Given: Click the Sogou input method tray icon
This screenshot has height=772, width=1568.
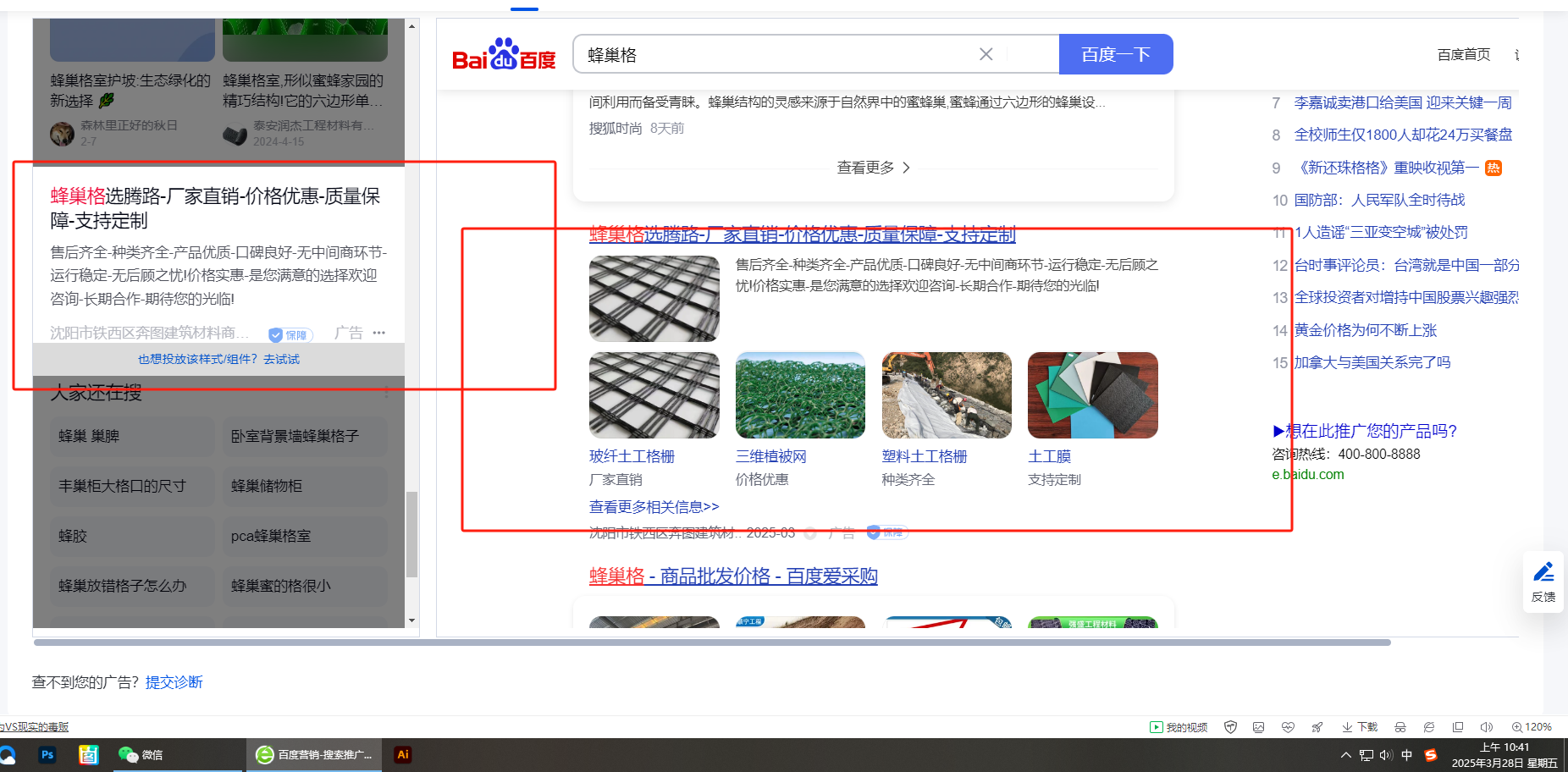Looking at the screenshot, I should click(1431, 755).
